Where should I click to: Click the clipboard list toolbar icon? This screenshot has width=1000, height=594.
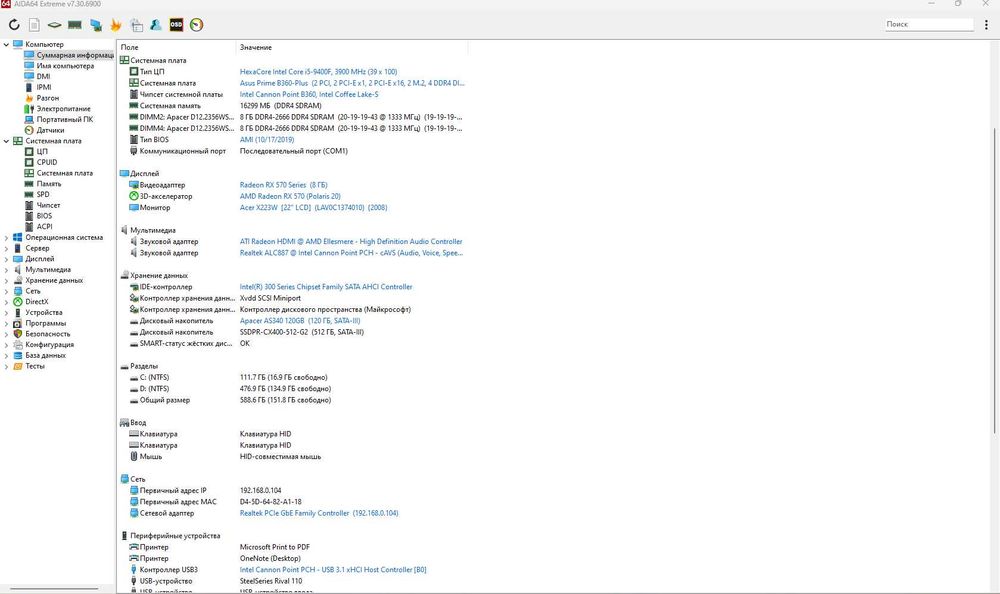tap(136, 25)
